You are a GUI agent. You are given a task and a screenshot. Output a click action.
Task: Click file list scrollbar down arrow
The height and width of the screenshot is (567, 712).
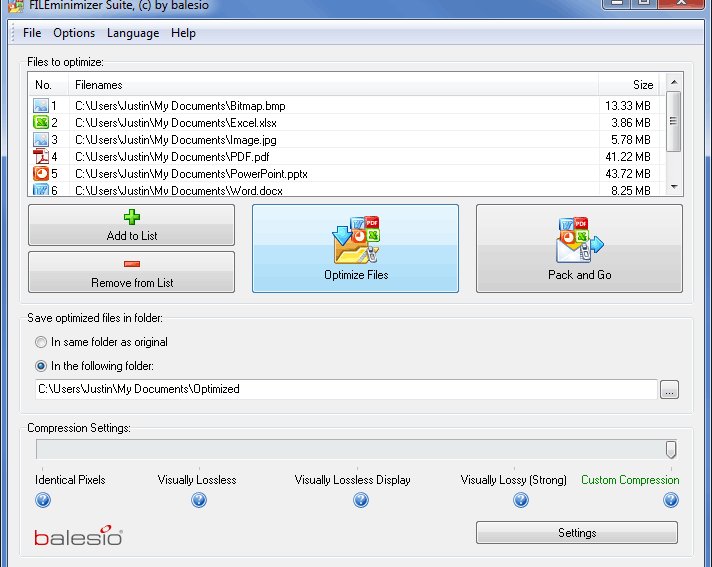coord(674,187)
